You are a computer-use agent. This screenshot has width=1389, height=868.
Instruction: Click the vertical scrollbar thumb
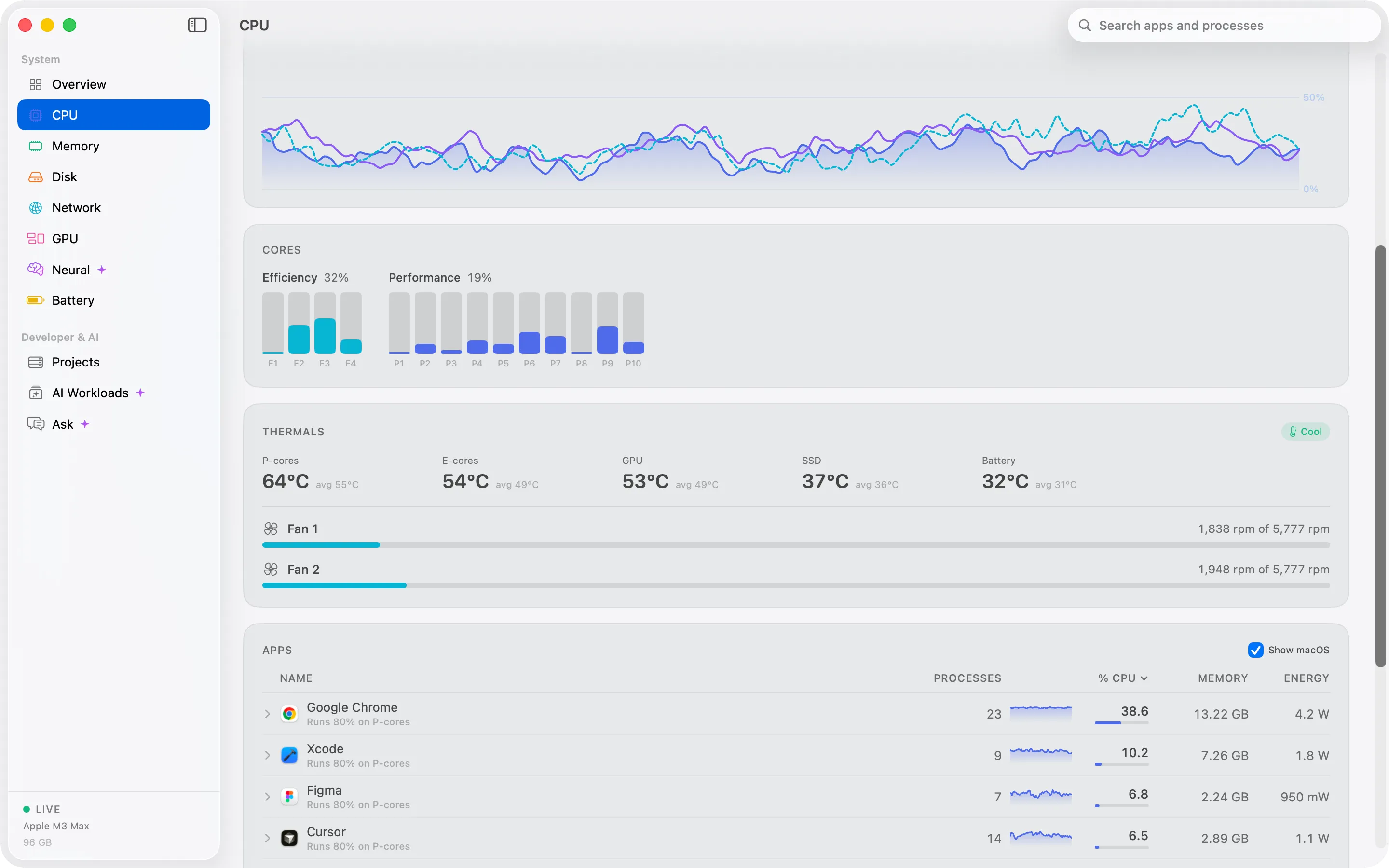(x=1380, y=456)
